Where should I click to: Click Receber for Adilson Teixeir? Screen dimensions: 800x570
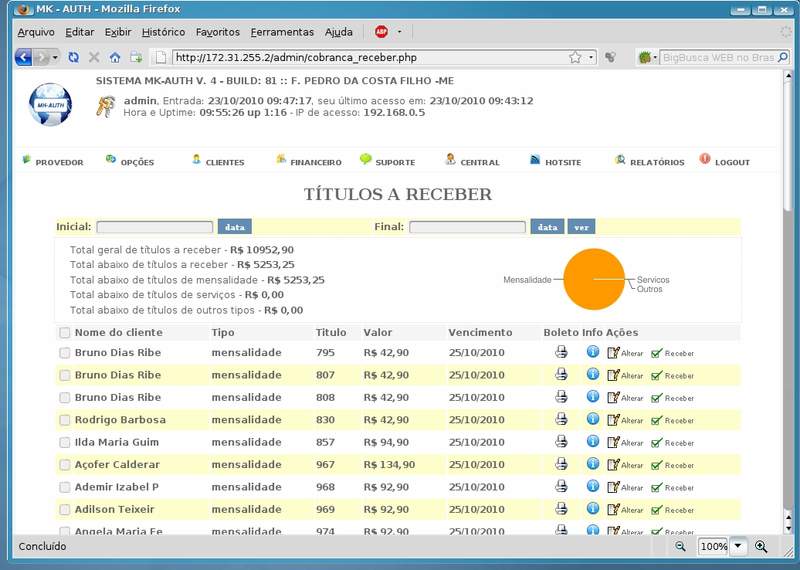click(x=672, y=510)
